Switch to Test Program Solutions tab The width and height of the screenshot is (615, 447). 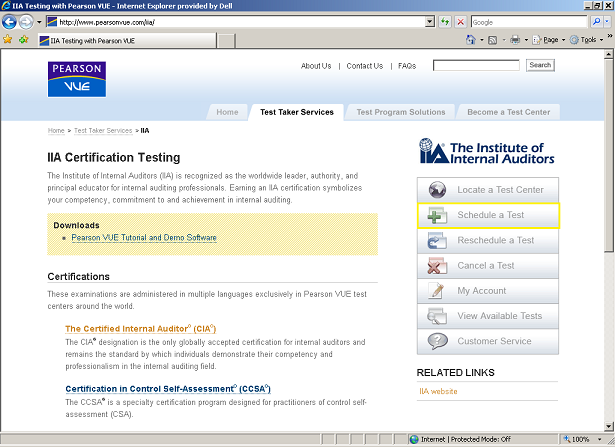[401, 112]
